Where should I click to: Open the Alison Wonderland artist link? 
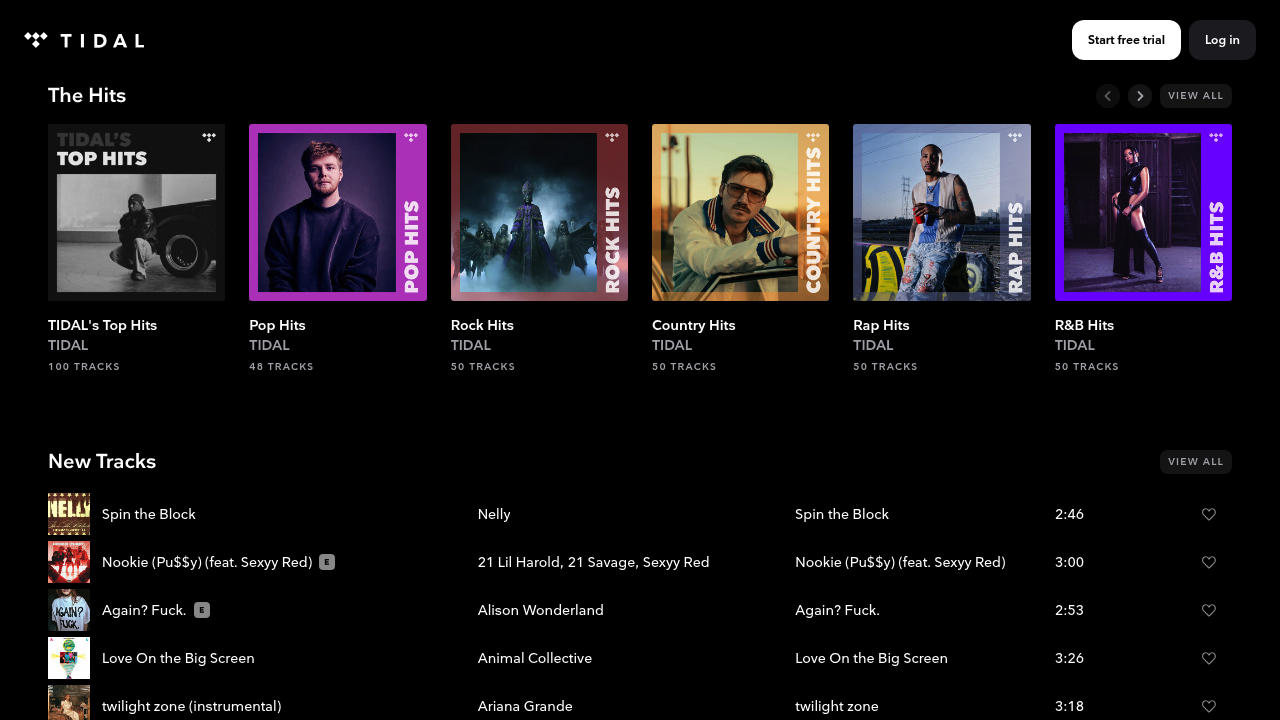coord(540,610)
